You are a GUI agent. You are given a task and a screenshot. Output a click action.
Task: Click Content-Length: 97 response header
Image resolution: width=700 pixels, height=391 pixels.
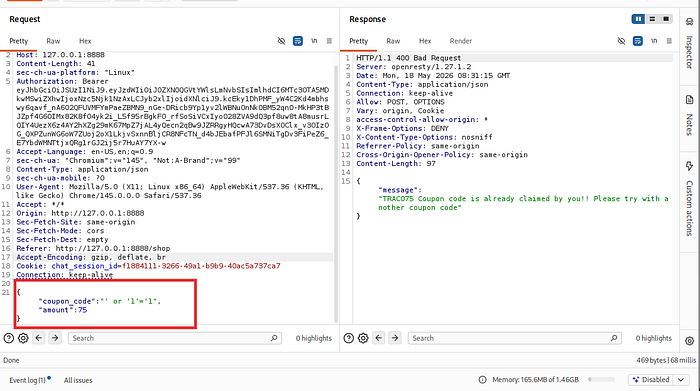pyautogui.click(x=396, y=164)
